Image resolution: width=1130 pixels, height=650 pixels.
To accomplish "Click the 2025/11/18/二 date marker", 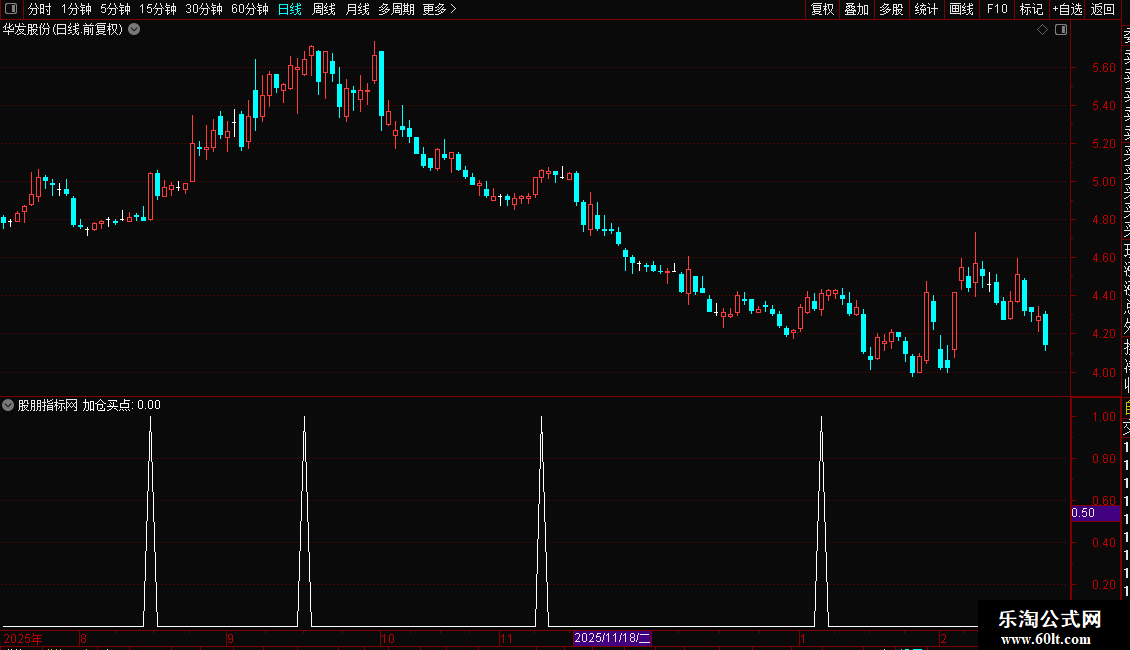I will point(612,638).
